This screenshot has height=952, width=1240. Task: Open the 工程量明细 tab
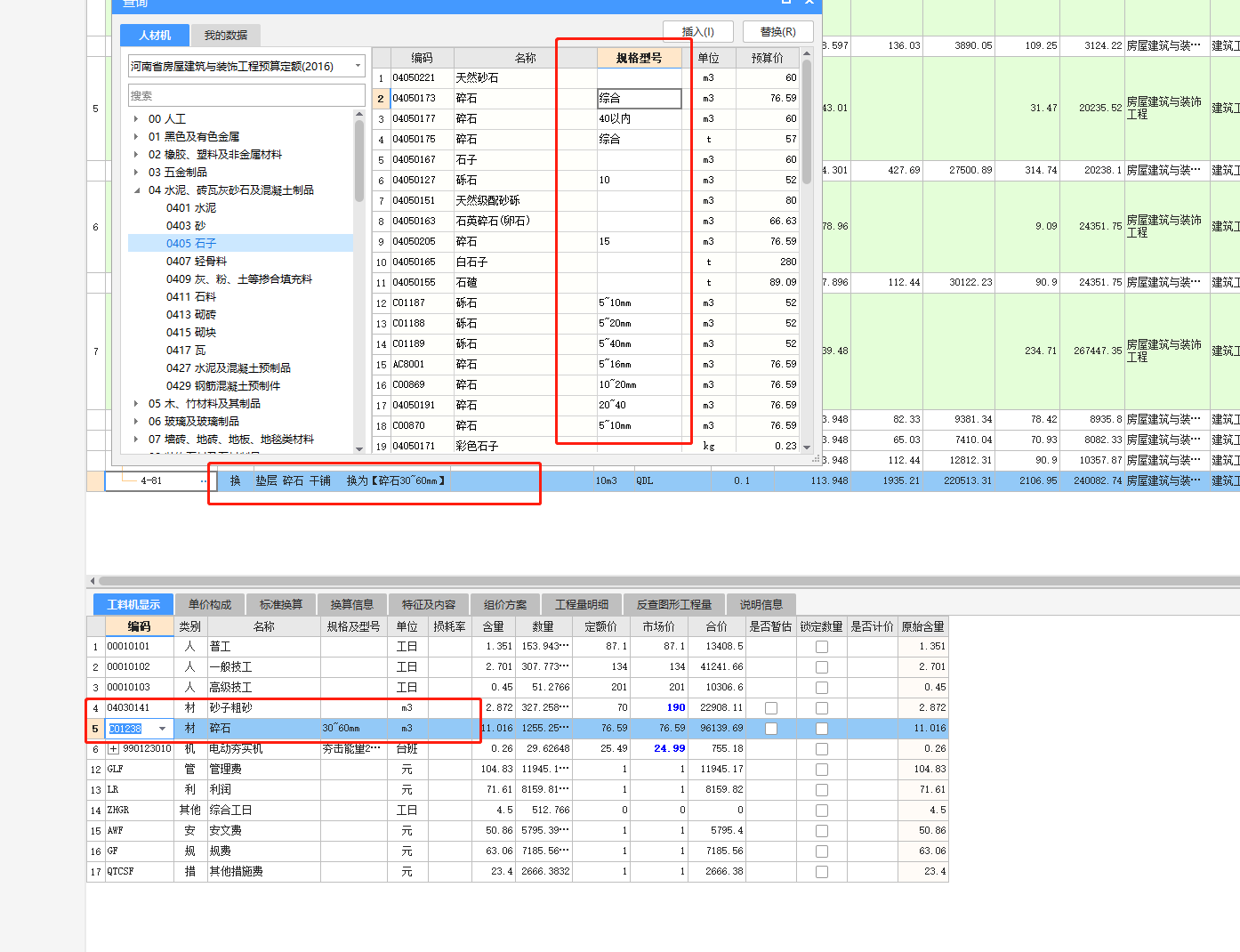click(582, 605)
